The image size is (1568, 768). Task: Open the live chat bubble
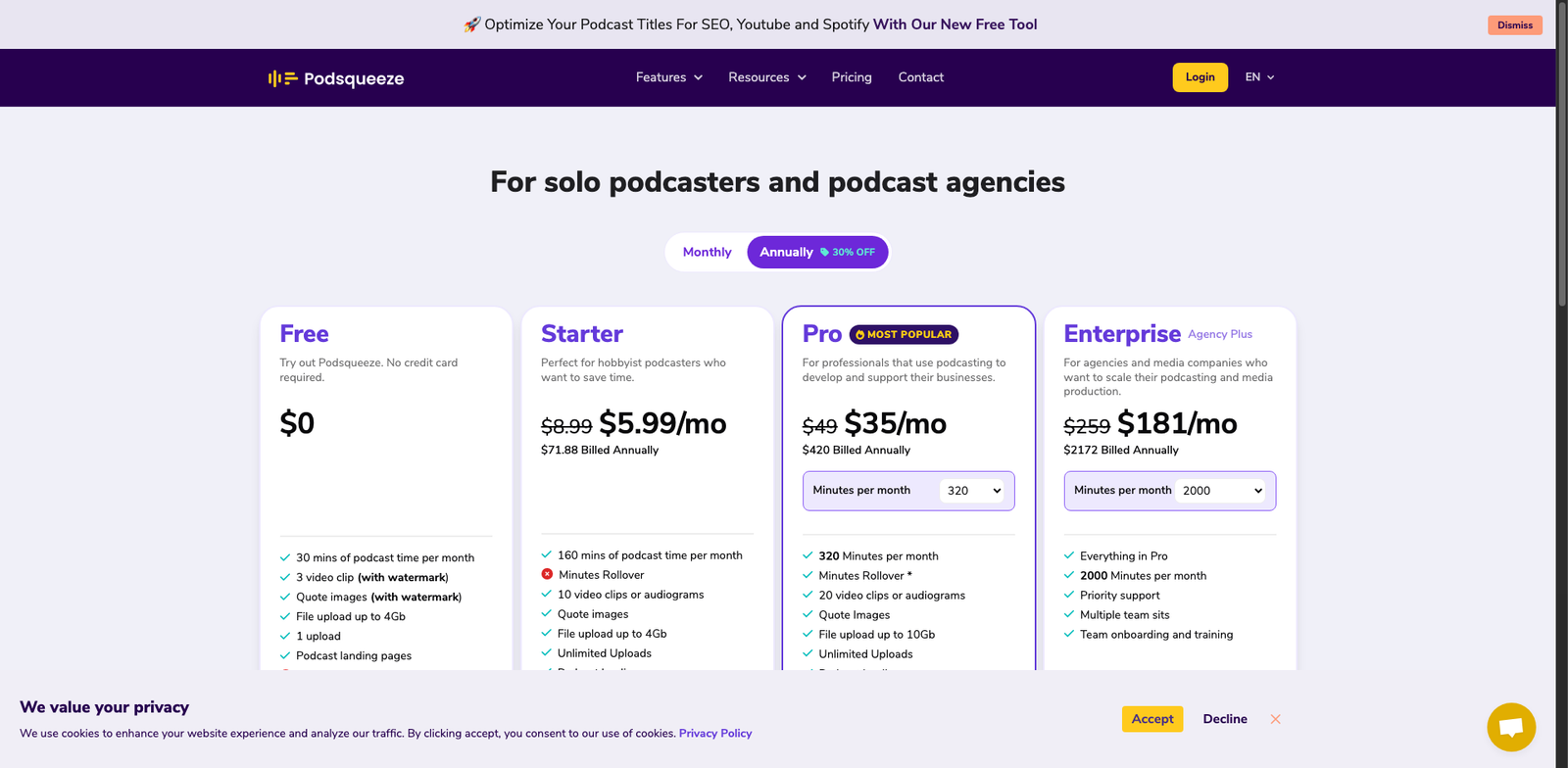coord(1511,727)
